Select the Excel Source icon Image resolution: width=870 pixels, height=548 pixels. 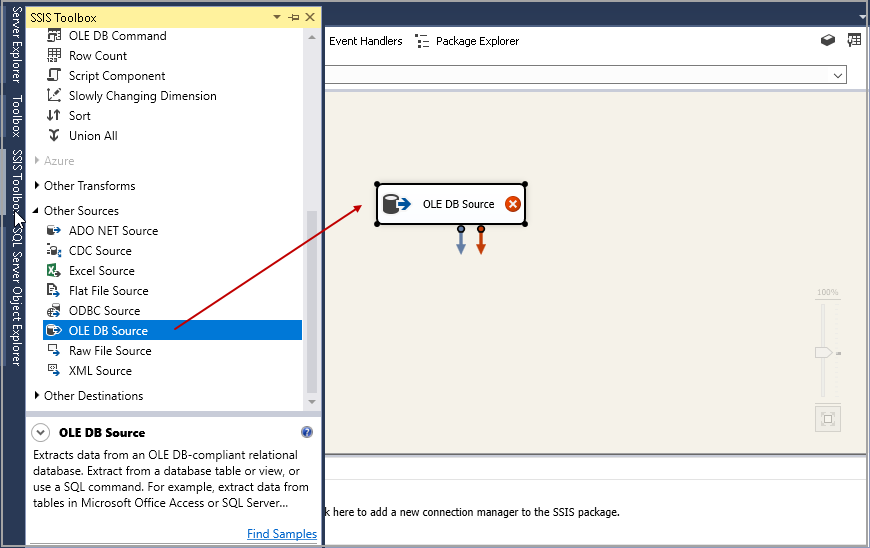coord(54,271)
